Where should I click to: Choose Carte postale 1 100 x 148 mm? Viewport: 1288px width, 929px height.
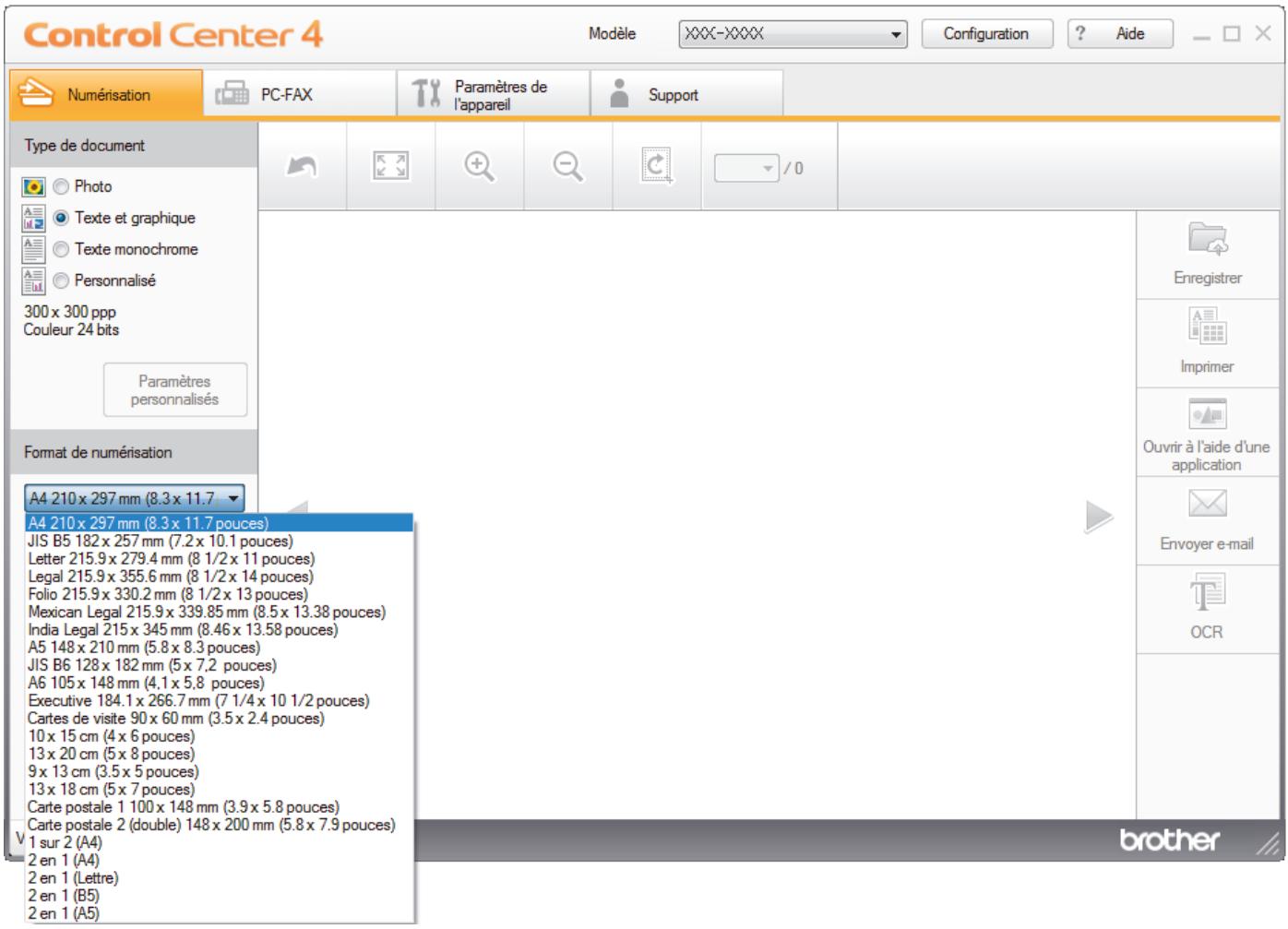pyautogui.click(x=220, y=806)
